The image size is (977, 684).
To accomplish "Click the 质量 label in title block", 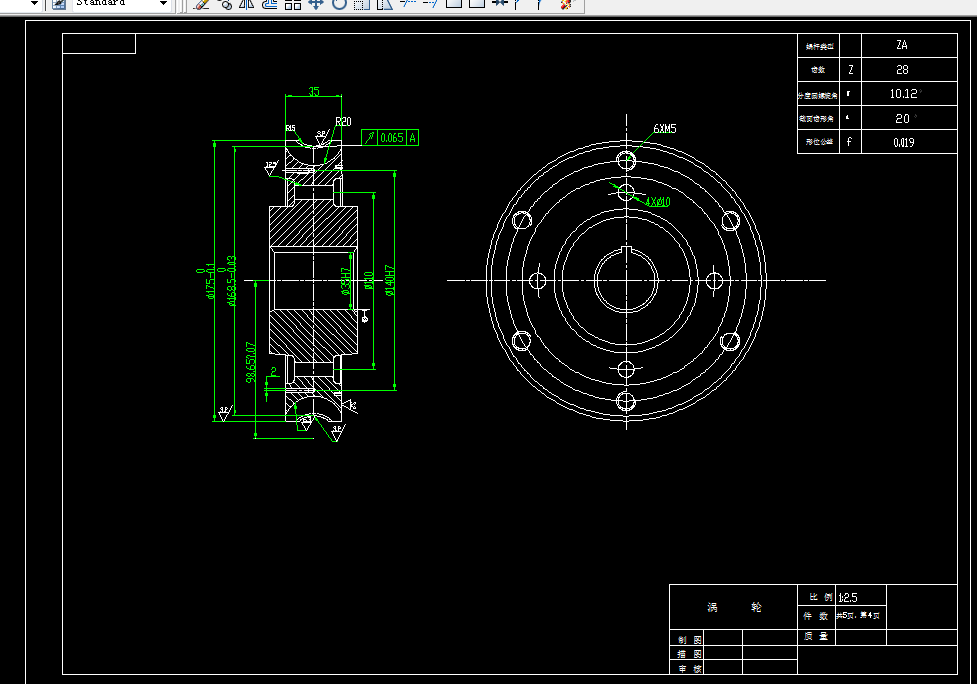I will pyautogui.click(x=816, y=636).
